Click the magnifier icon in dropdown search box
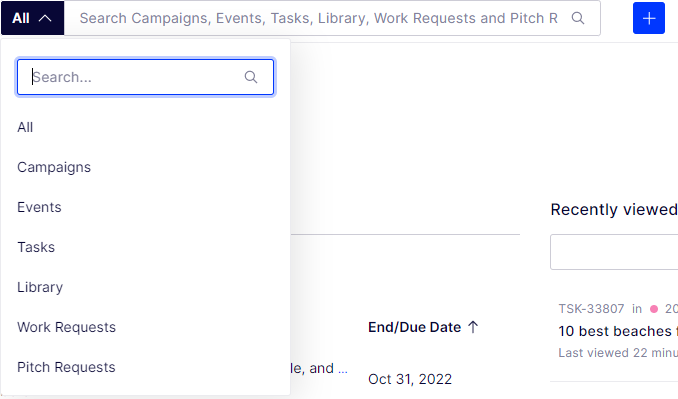The height and width of the screenshot is (399, 678). click(x=251, y=77)
